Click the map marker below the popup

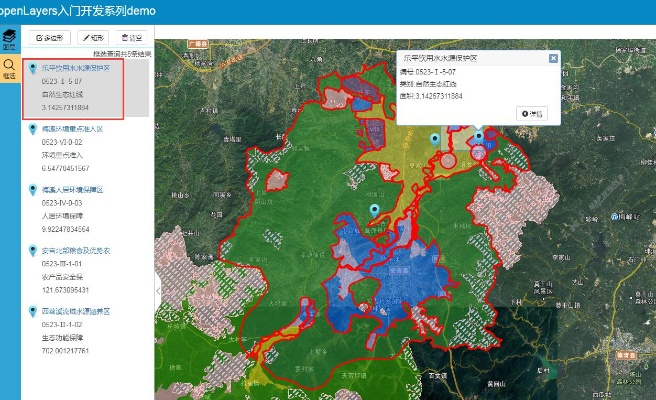coord(478,137)
